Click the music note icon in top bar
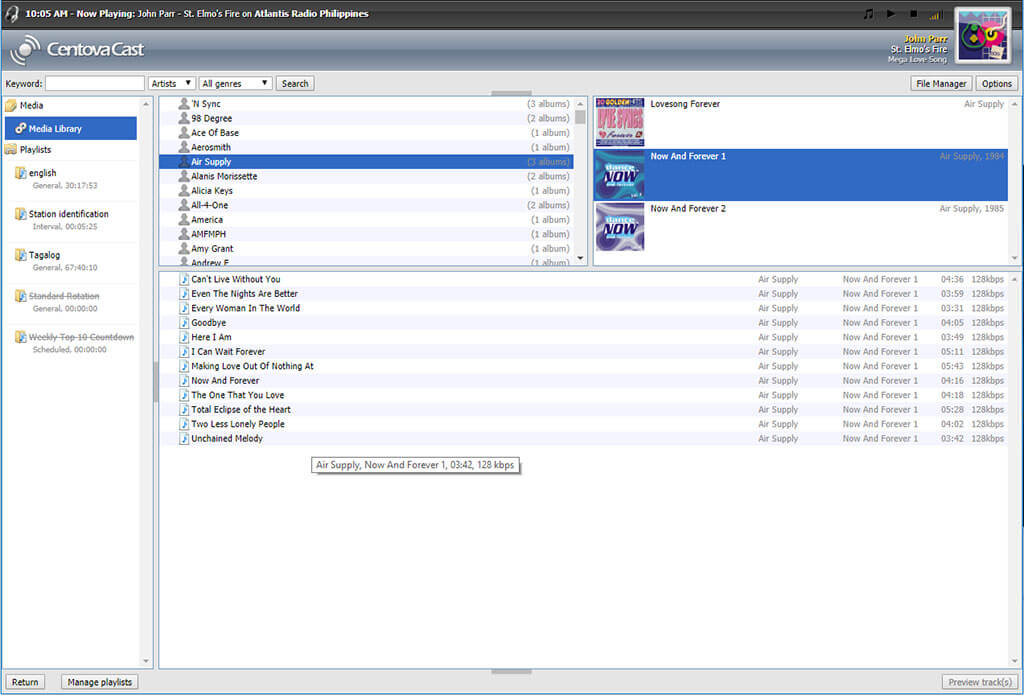 868,14
